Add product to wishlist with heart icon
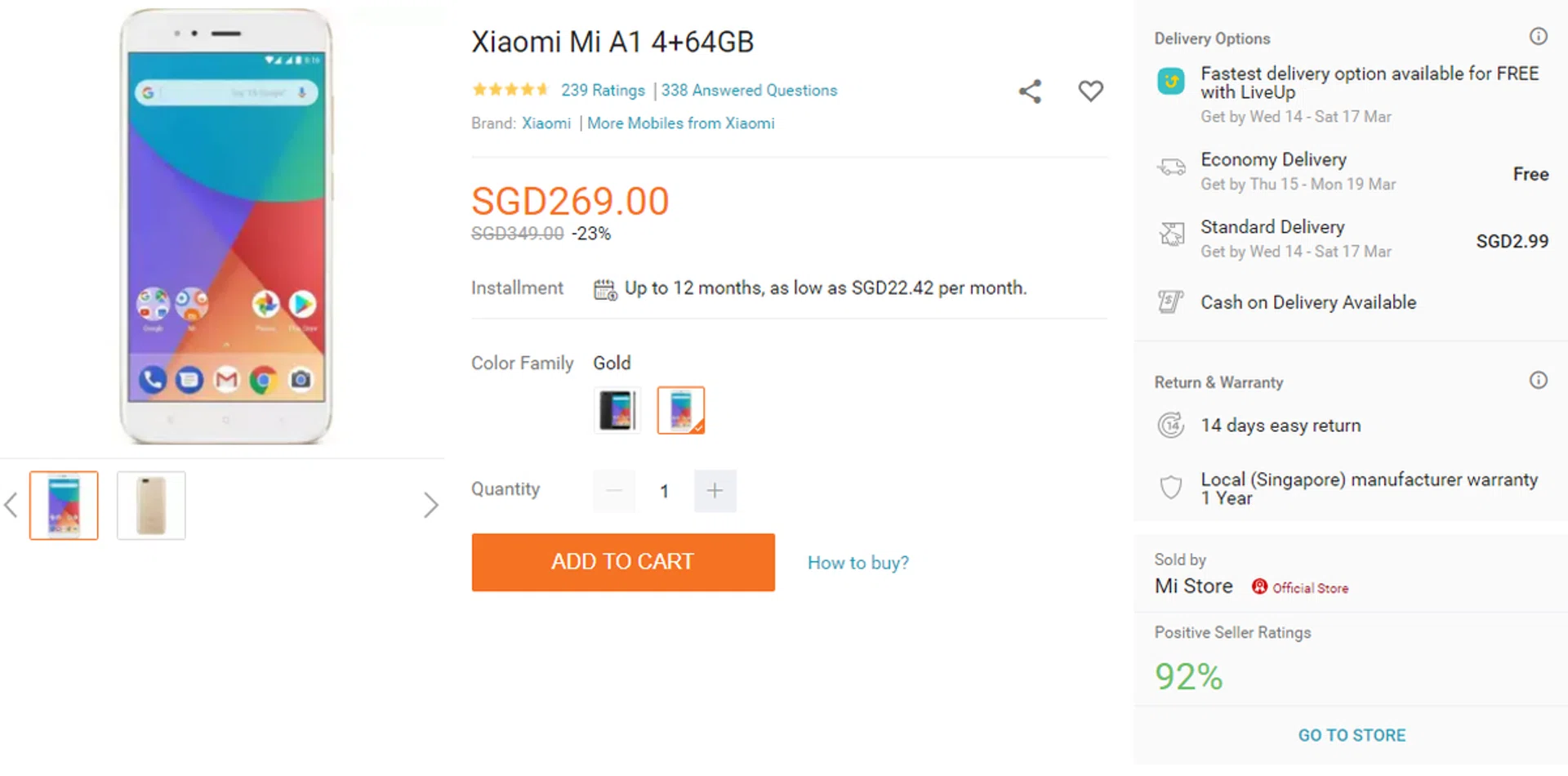This screenshot has height=776, width=1568. click(x=1090, y=91)
